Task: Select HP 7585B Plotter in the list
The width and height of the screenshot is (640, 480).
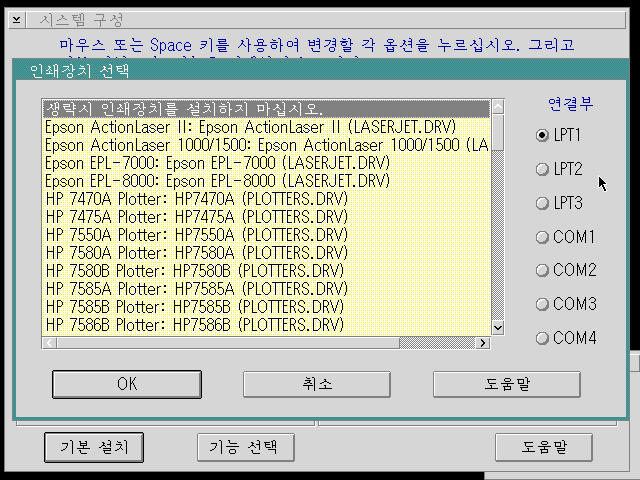Action: [267, 307]
